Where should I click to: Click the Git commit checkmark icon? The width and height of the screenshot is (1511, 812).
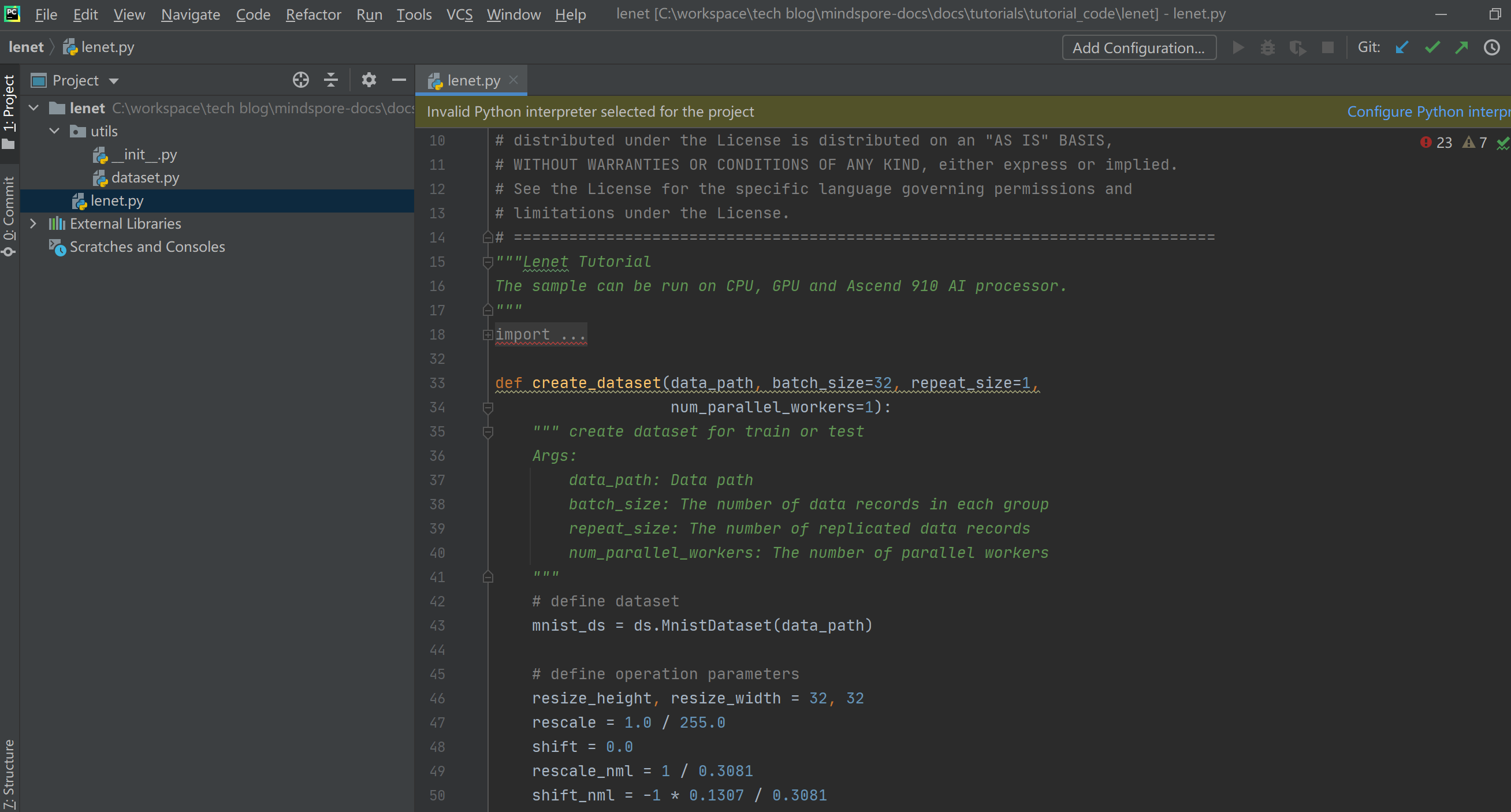1432,47
